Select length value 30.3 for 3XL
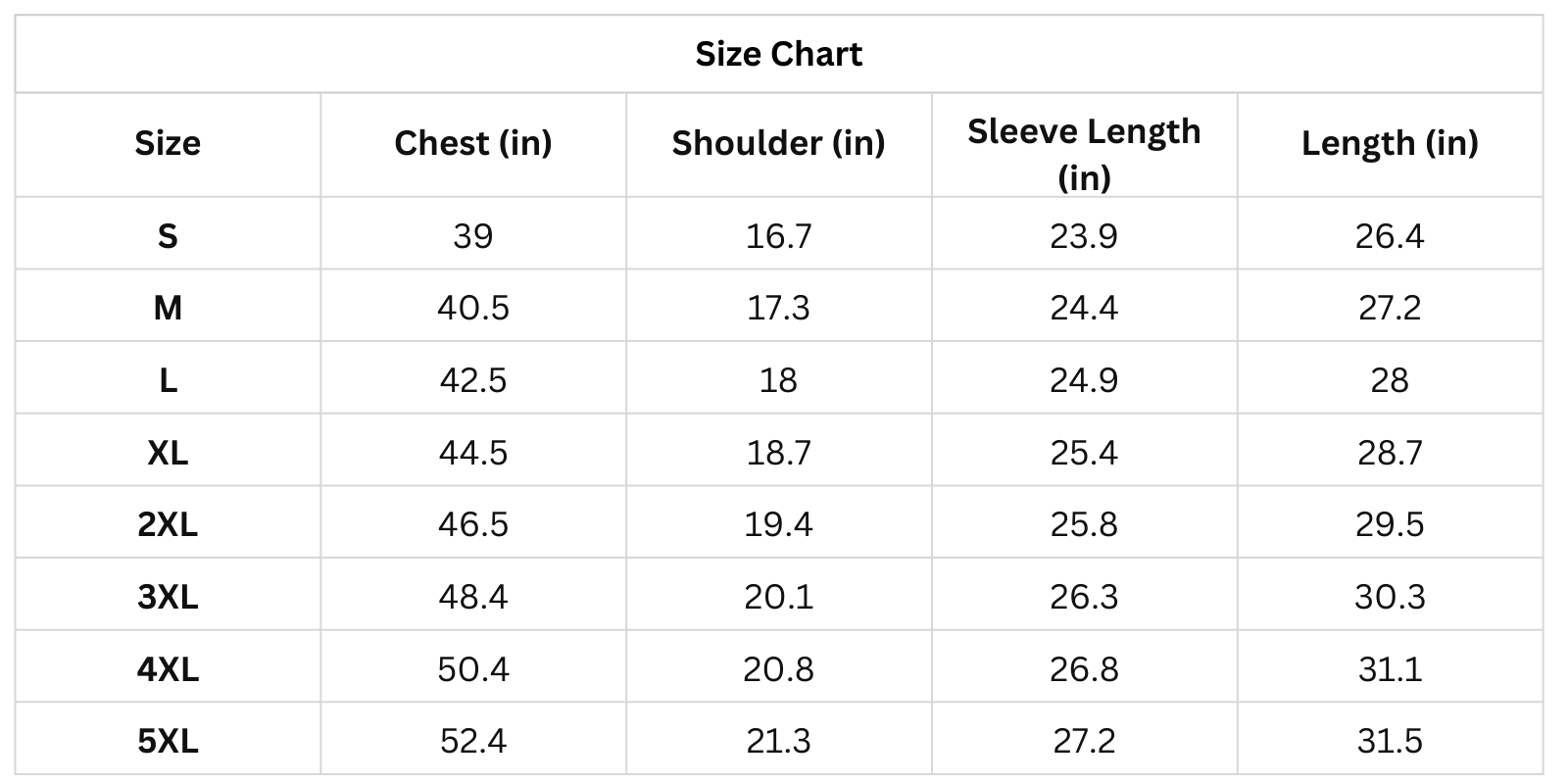 click(1389, 597)
